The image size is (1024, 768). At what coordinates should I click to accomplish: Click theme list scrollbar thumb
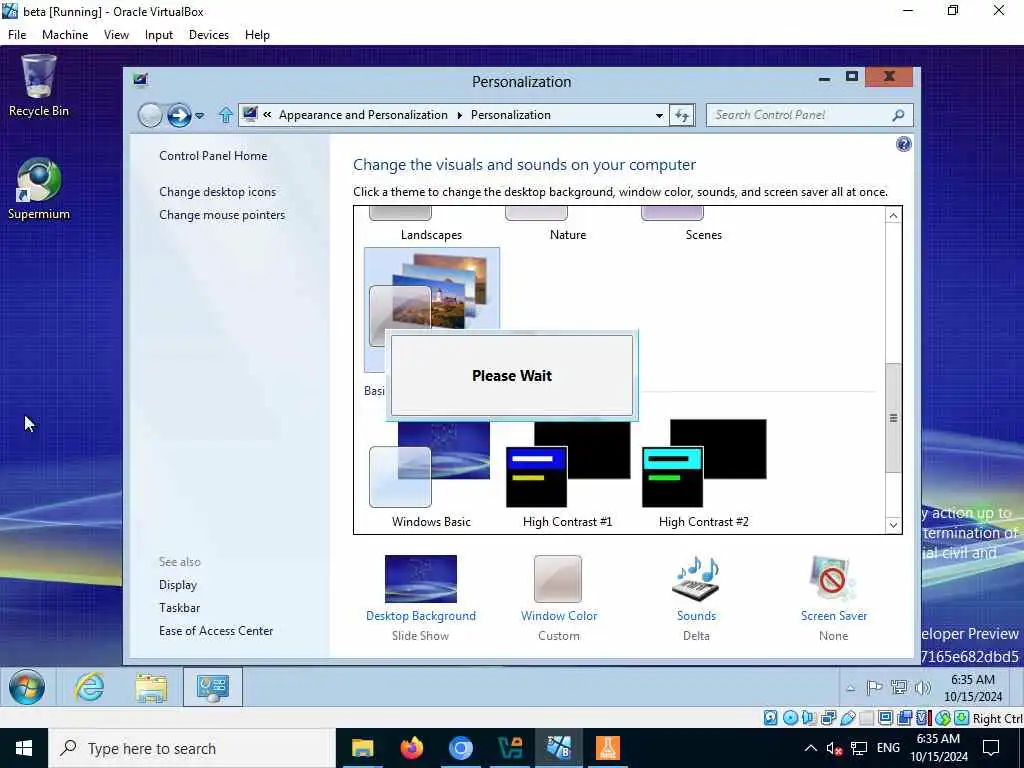893,418
